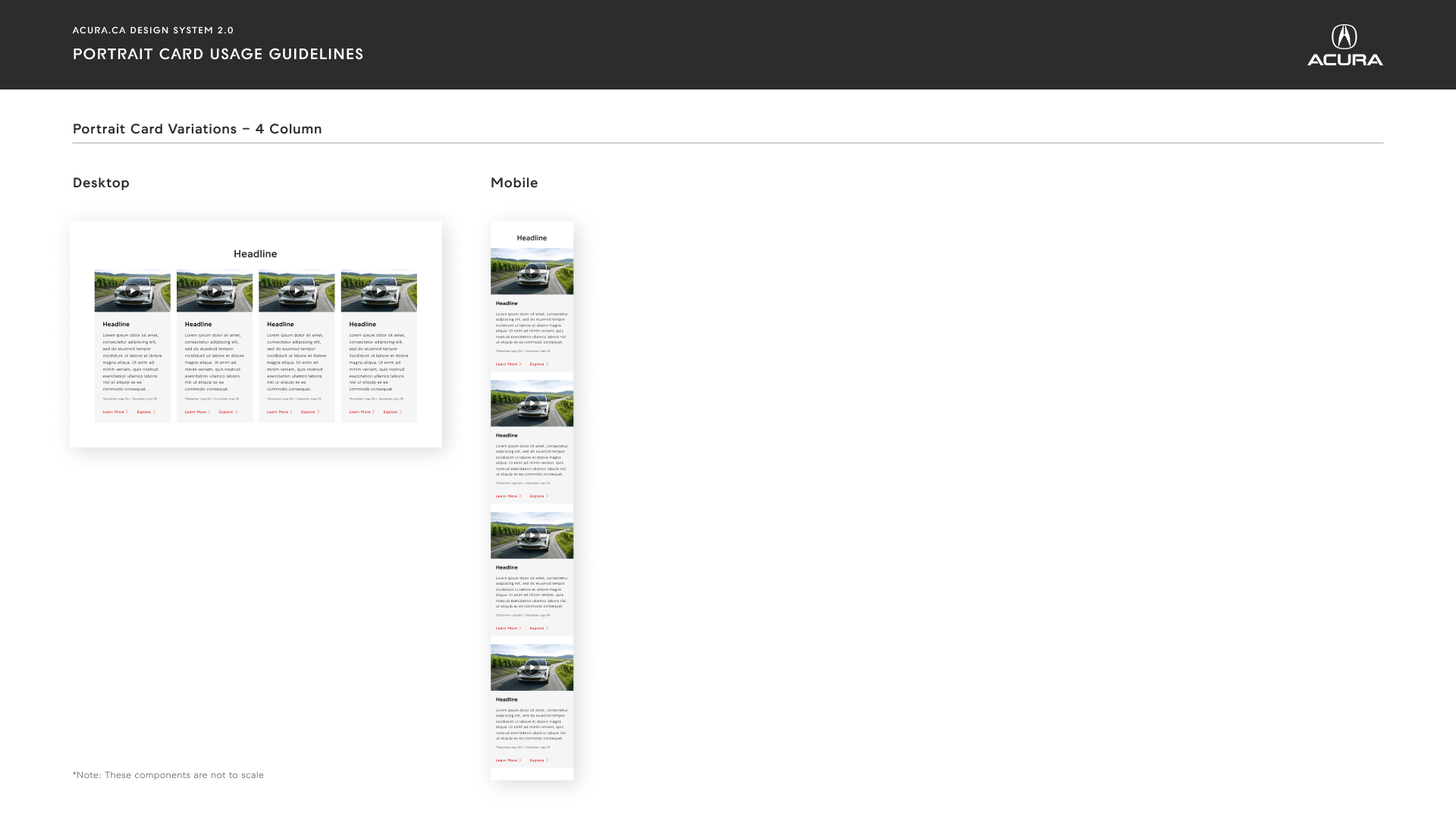This screenshot has height=819, width=1456.
Task: Select bold Headline in second desktop card
Action: tap(198, 324)
